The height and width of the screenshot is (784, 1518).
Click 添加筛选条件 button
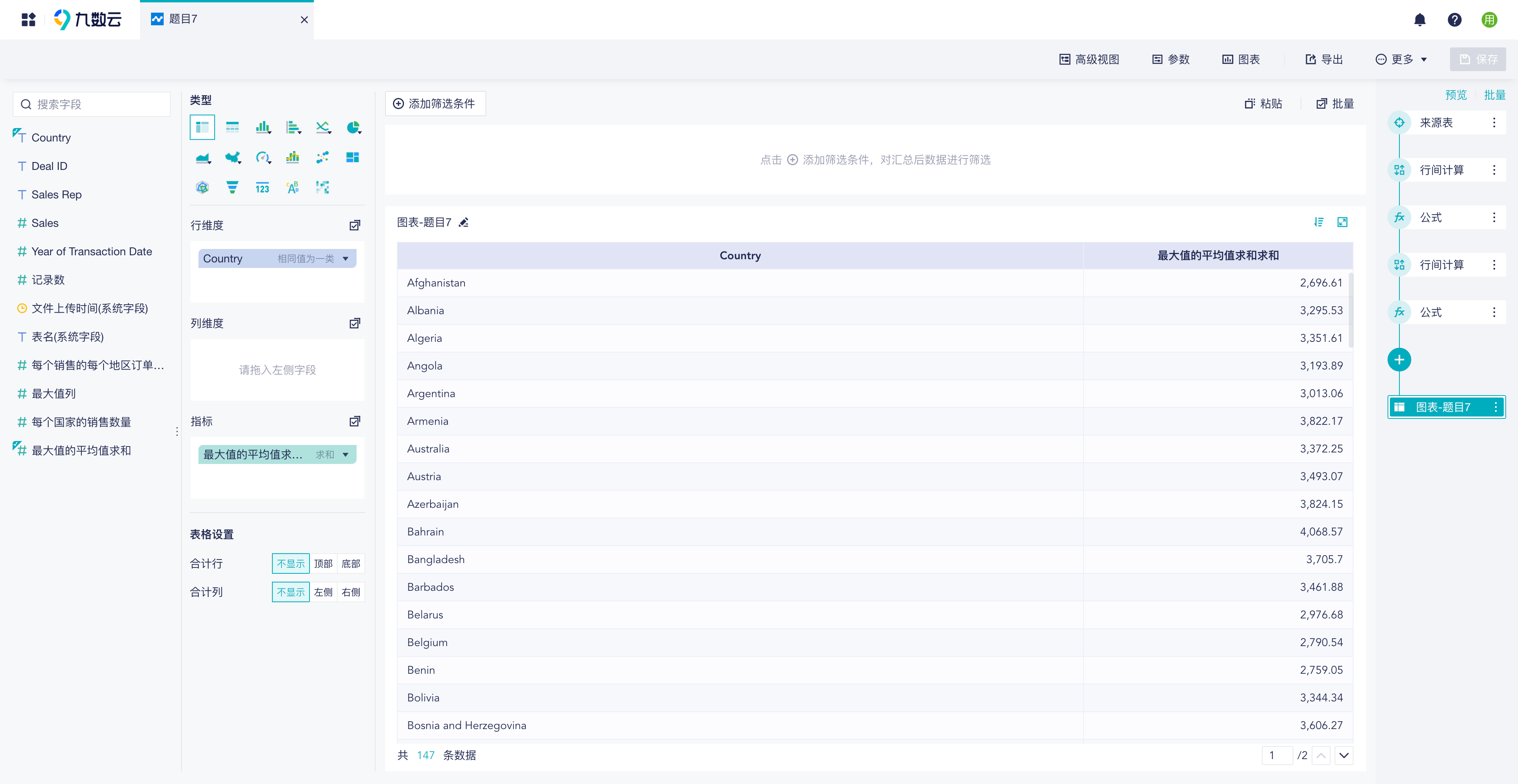click(435, 104)
